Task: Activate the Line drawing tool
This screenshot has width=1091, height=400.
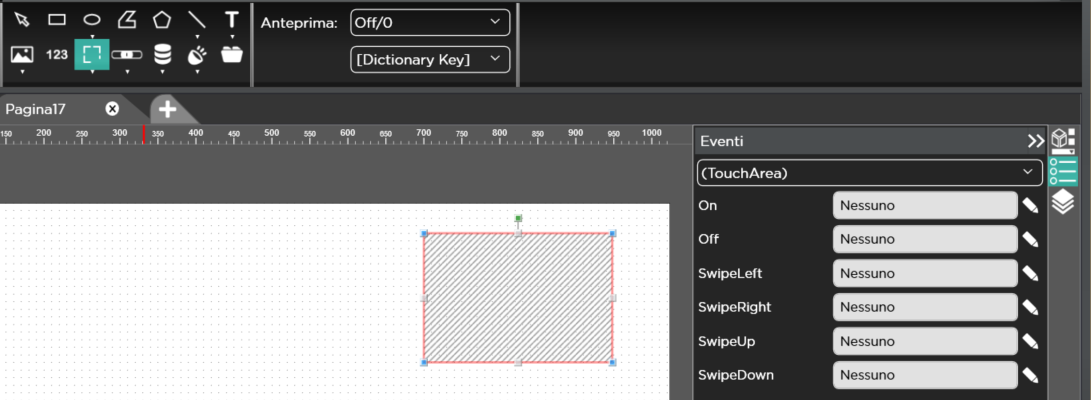Action: point(197,19)
